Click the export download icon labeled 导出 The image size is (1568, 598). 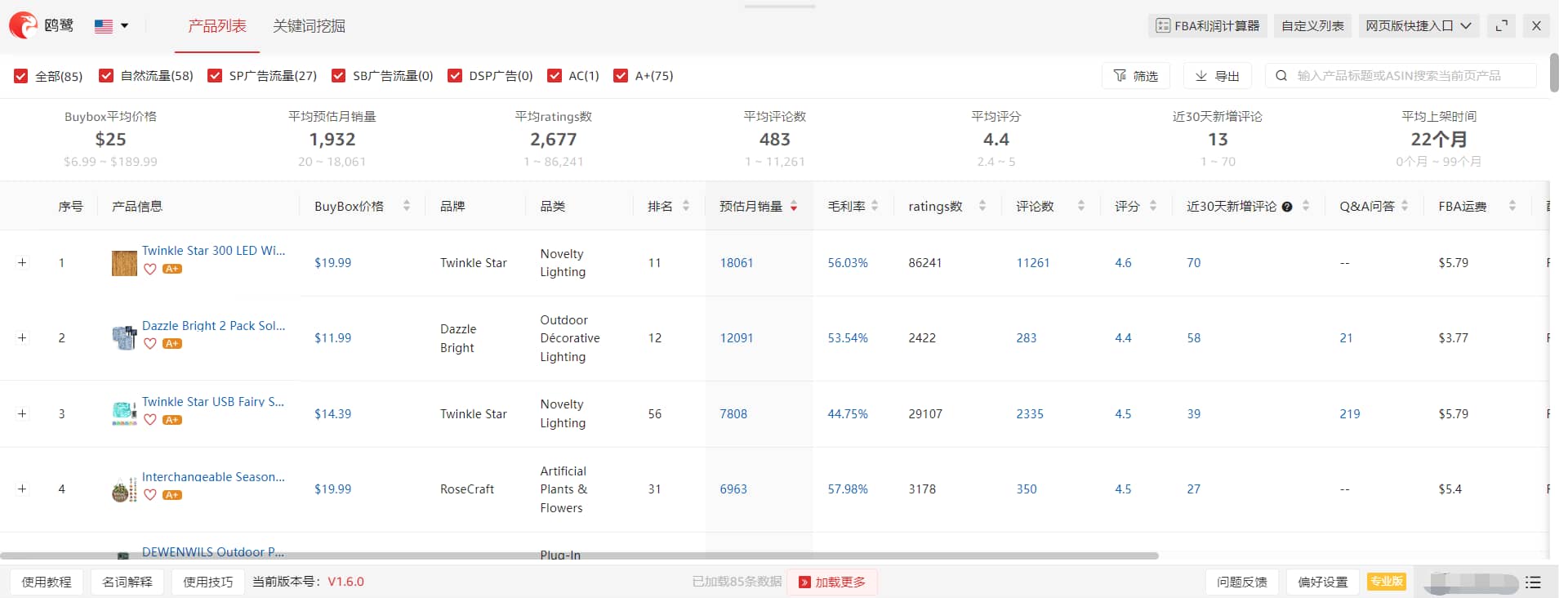tap(1201, 75)
